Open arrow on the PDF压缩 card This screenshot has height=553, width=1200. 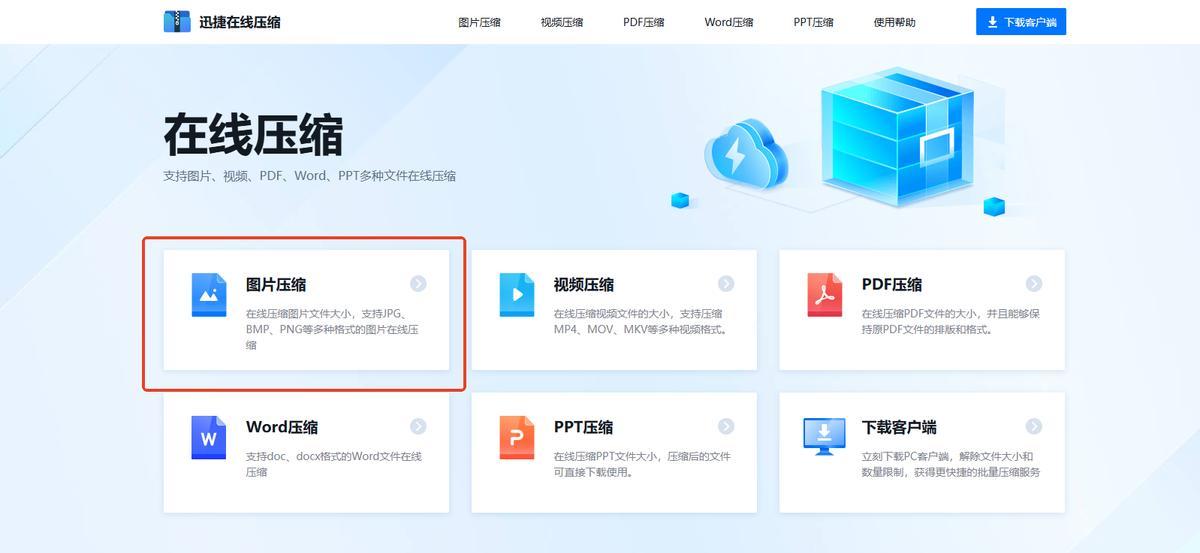point(1034,284)
